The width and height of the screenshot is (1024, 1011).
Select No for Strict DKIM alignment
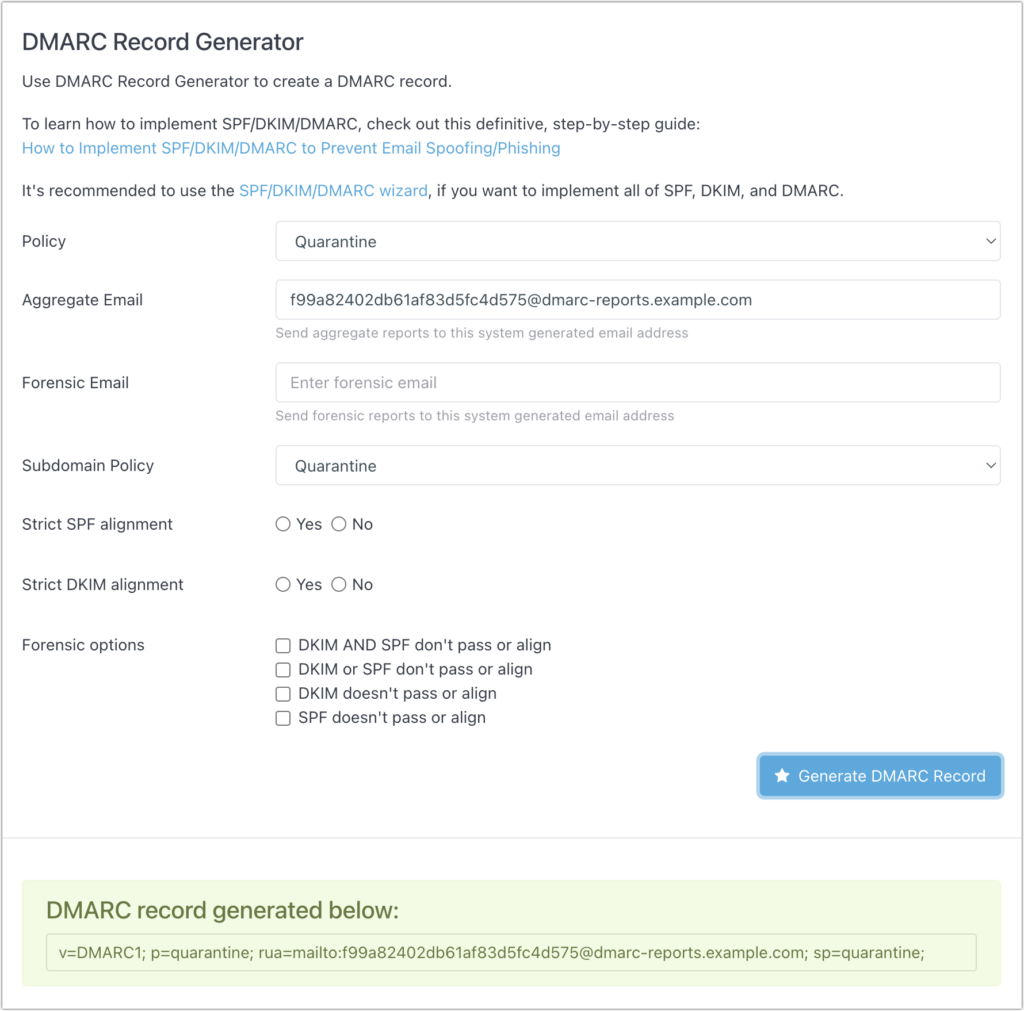coord(339,584)
